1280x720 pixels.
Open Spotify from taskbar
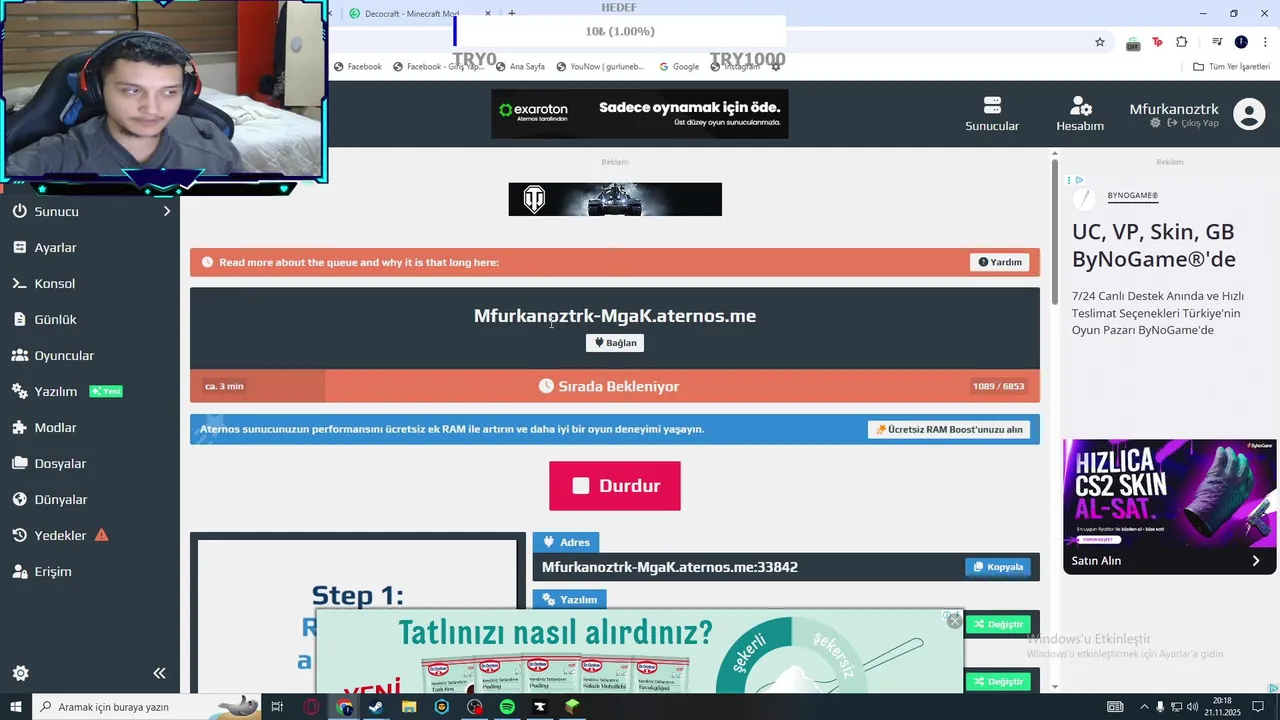tap(507, 707)
